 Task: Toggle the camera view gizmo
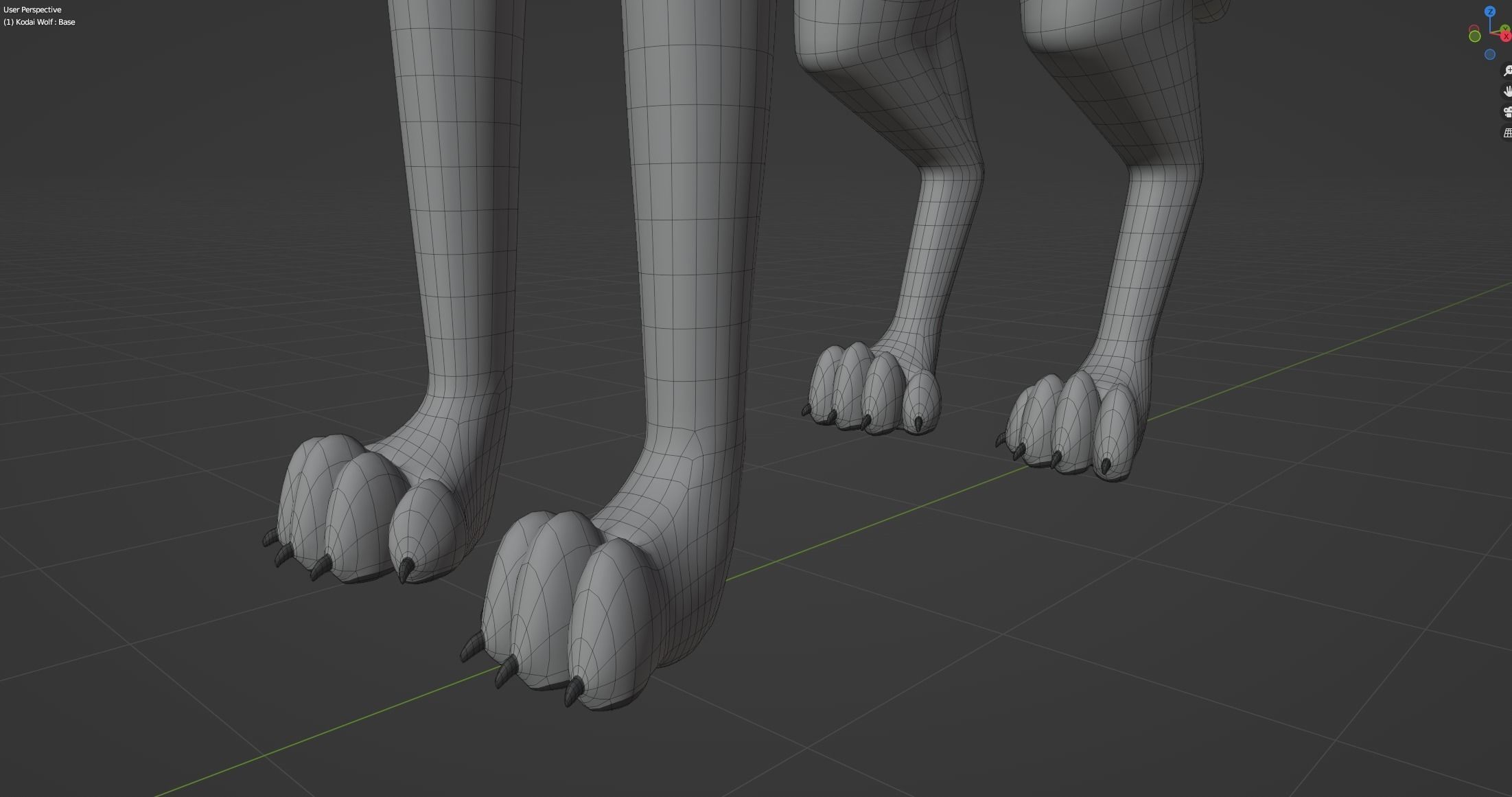(1508, 112)
